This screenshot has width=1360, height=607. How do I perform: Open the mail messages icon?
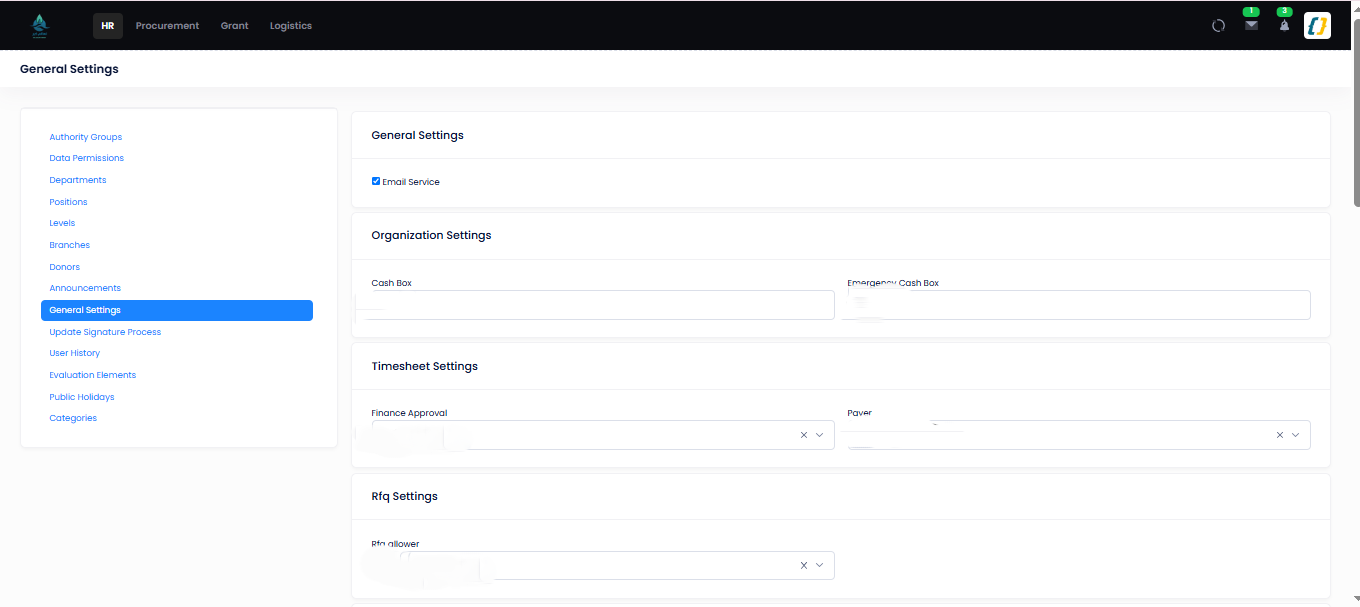[1251, 25]
